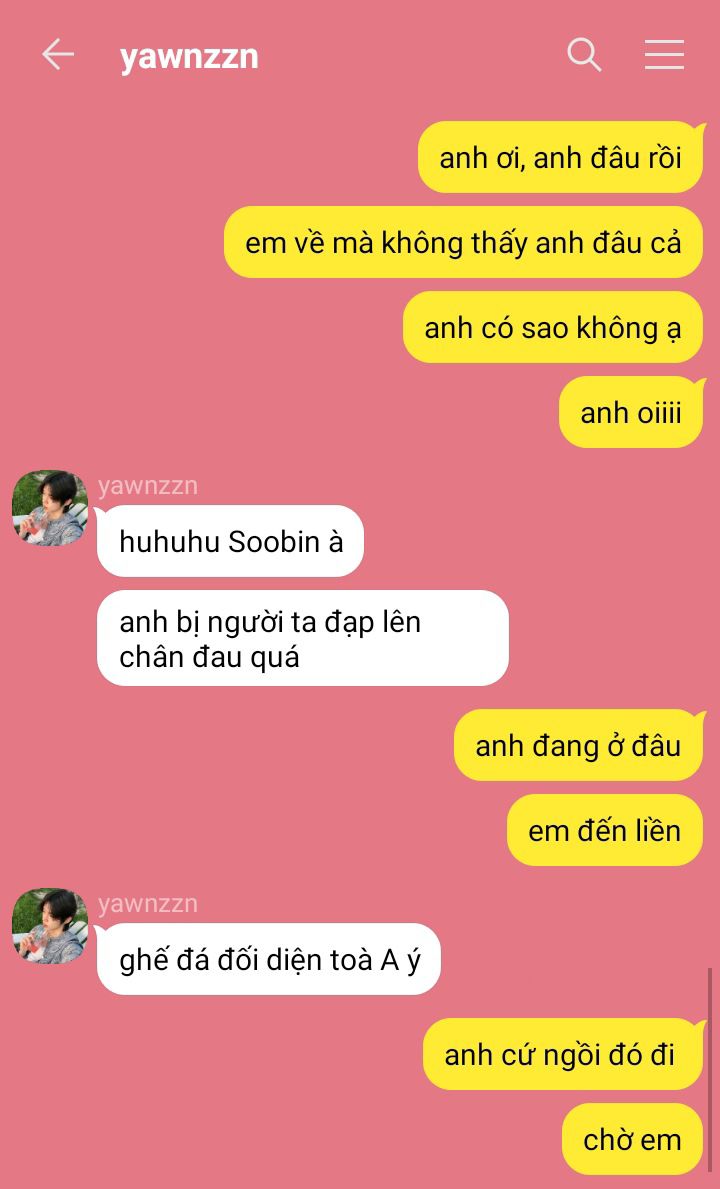Select the 'chờ em' message bubble
The image size is (720, 1189).
click(633, 1140)
